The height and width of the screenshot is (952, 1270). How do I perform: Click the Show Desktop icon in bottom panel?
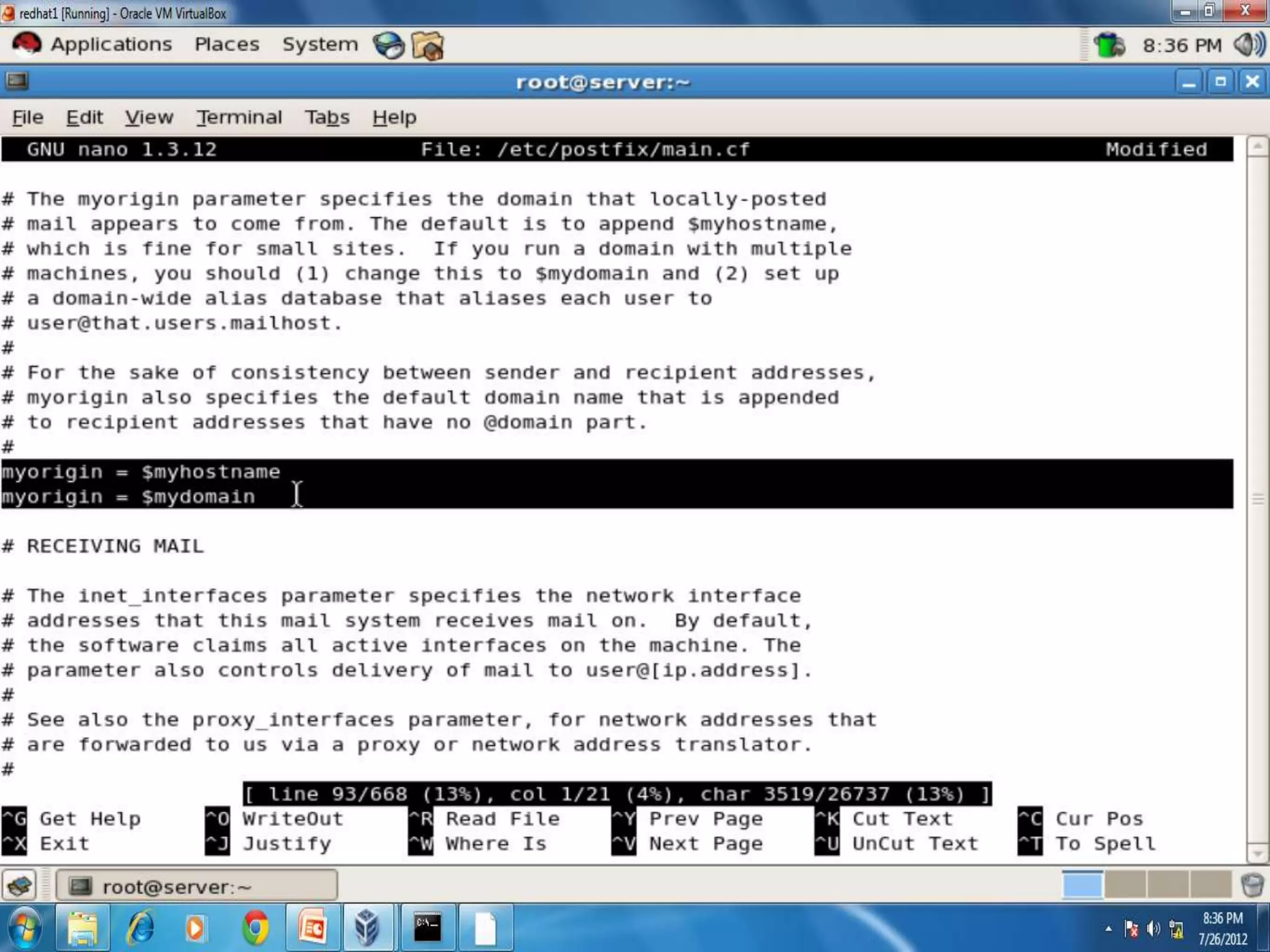point(20,886)
